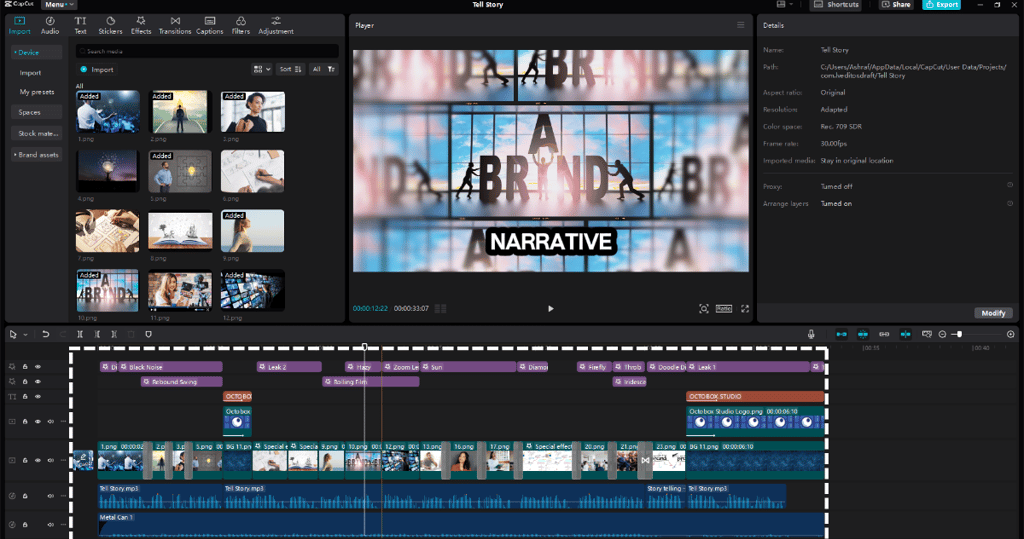Screen dimensions: 1024x539
Task: Expand the Brand assets sidebar section
Action: point(37,155)
